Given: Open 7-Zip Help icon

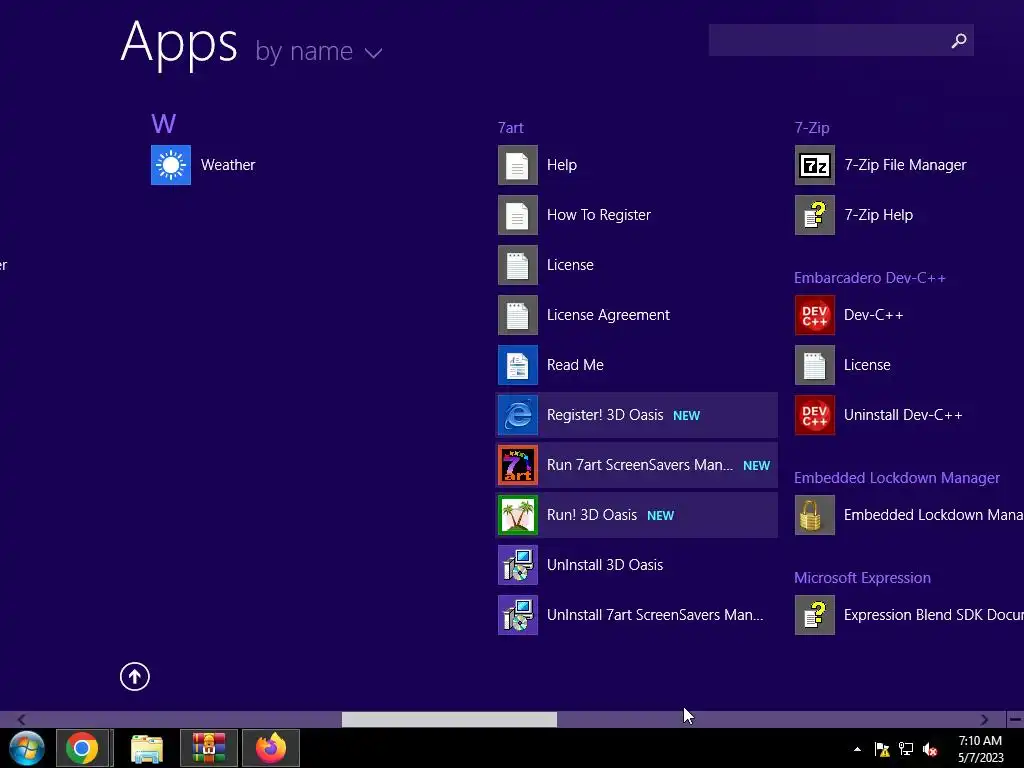Looking at the screenshot, I should pos(814,215).
